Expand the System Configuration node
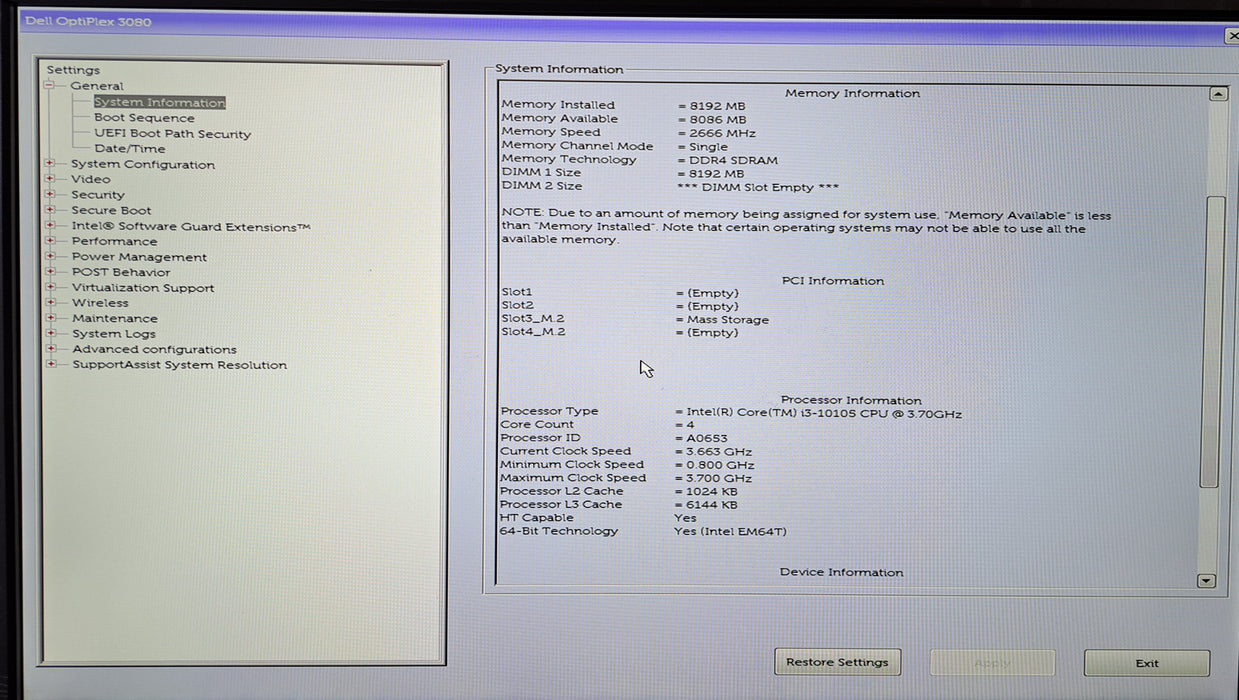 (x=50, y=164)
